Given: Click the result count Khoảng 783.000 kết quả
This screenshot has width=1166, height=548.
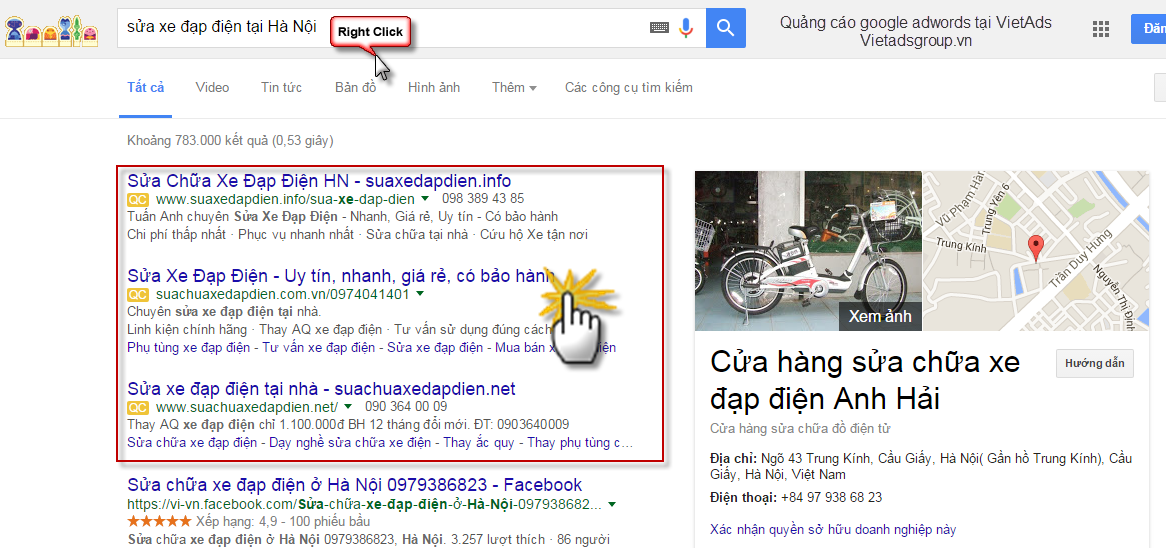Looking at the screenshot, I should (x=230, y=140).
